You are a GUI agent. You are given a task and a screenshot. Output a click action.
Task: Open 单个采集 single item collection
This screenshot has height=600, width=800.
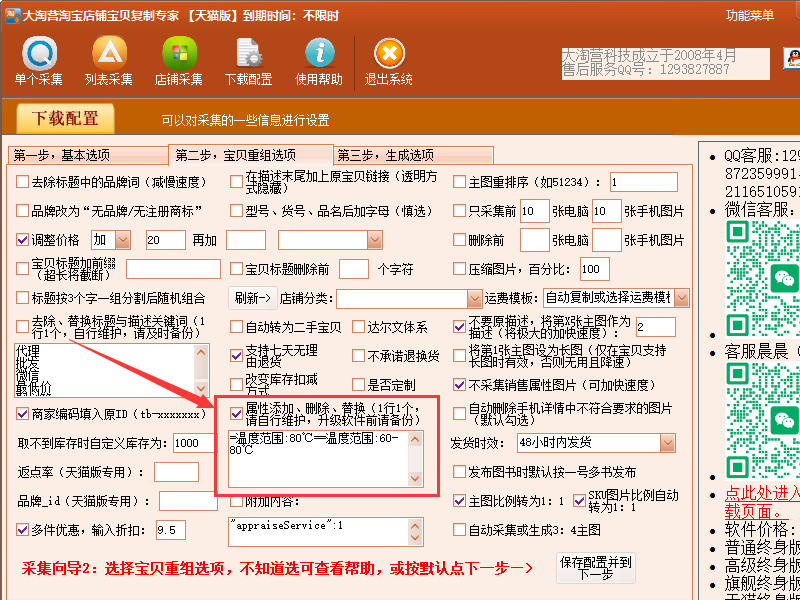tap(39, 61)
